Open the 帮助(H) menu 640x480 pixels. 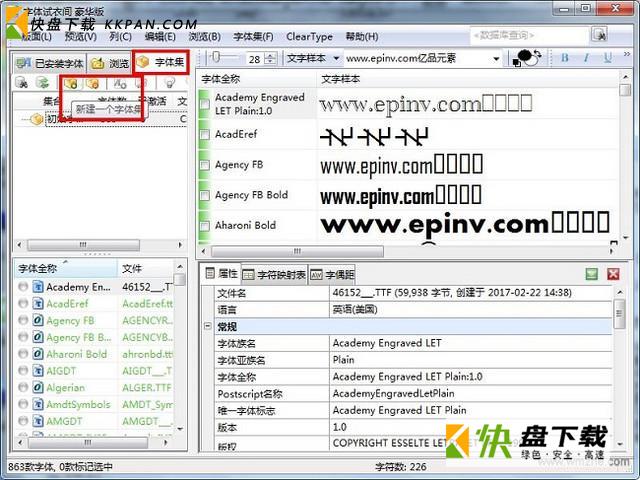[362, 37]
